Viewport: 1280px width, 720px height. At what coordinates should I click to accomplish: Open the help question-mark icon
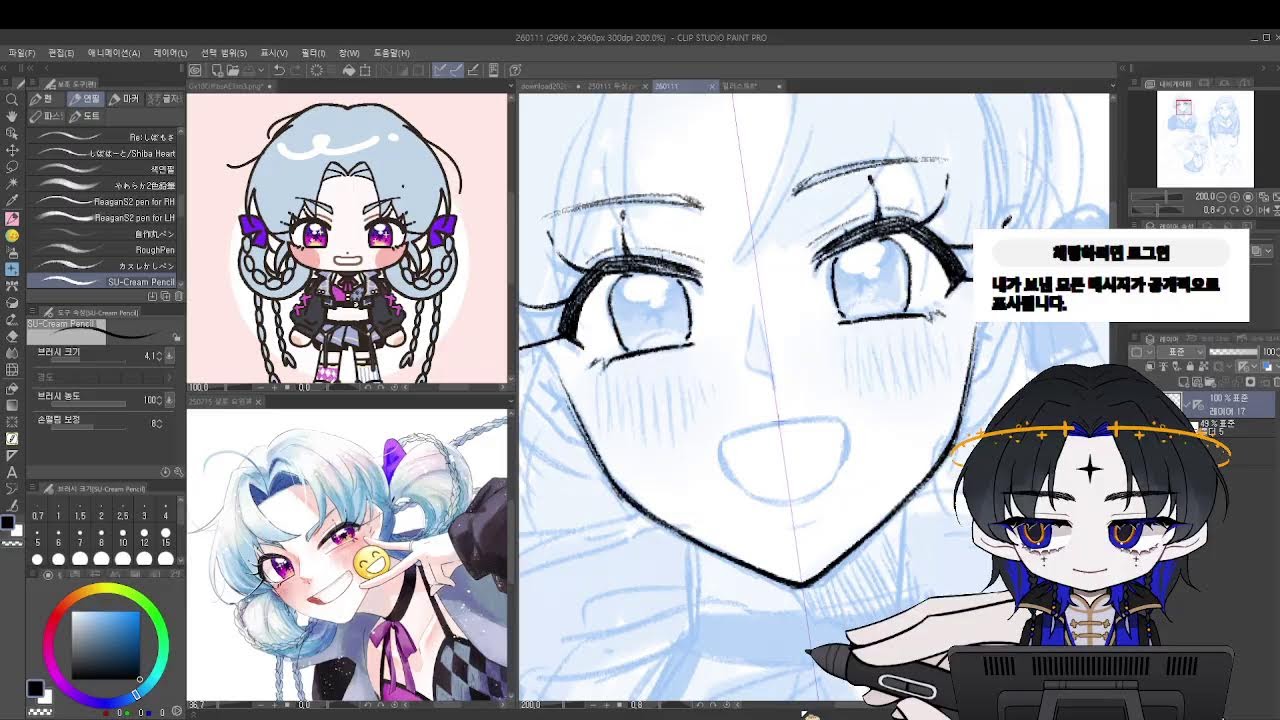point(515,70)
